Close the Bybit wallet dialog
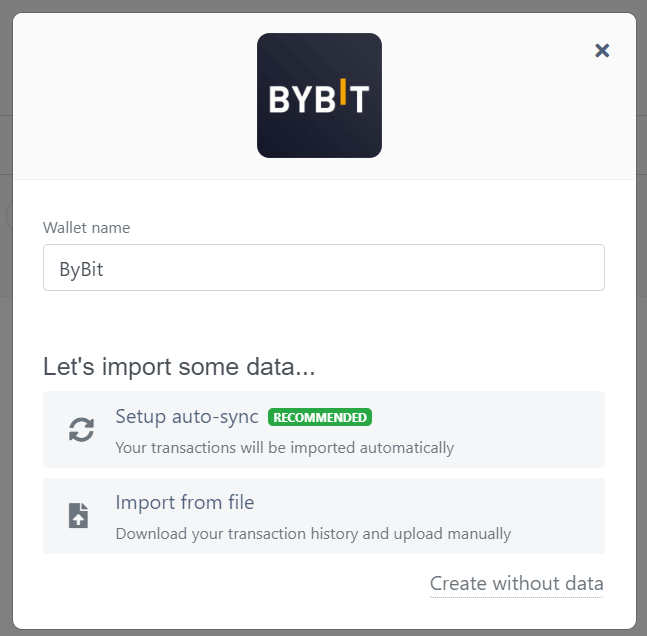 coord(602,50)
